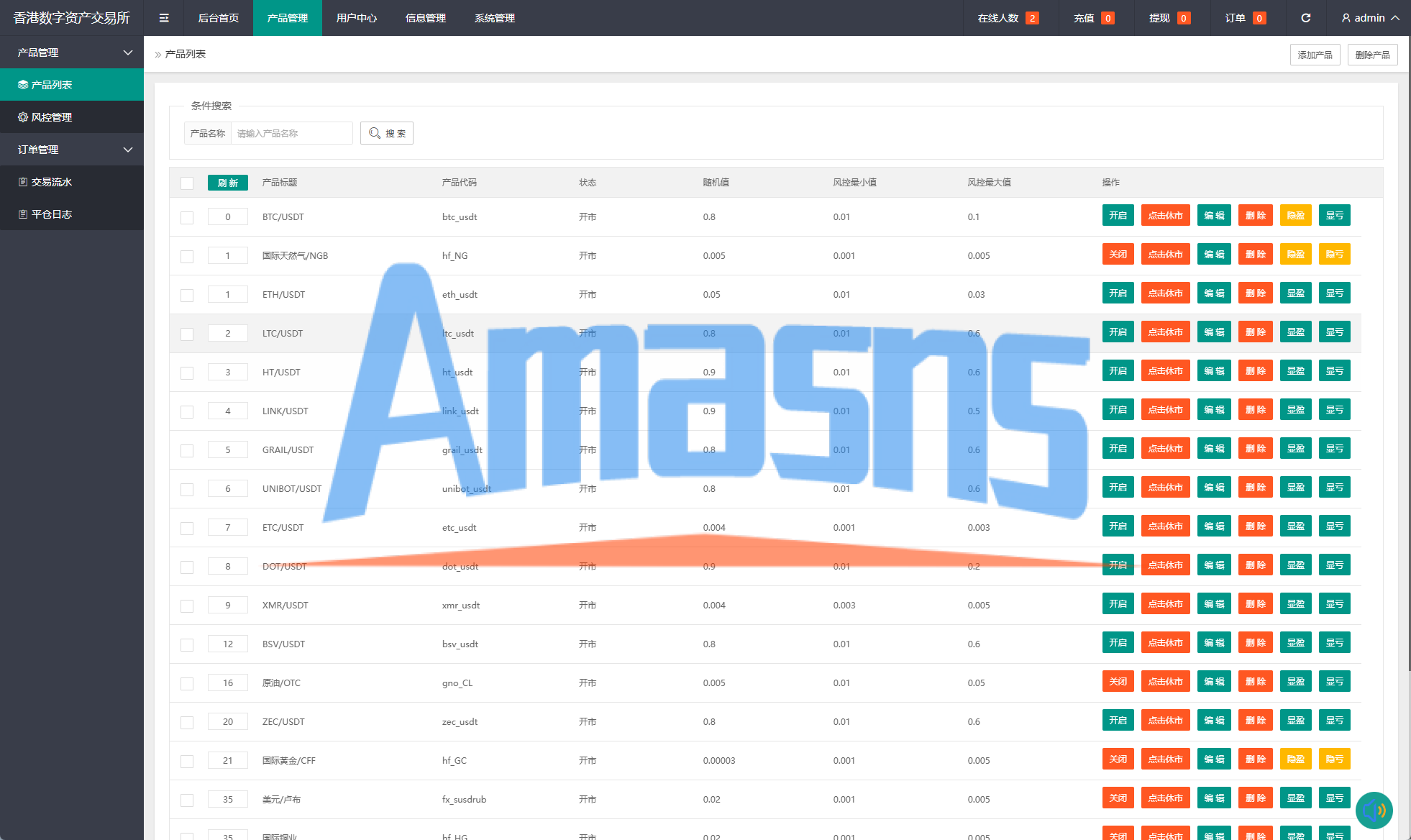Click the 产品名称 search input field
Screen dimensions: 1411x840
291,133
